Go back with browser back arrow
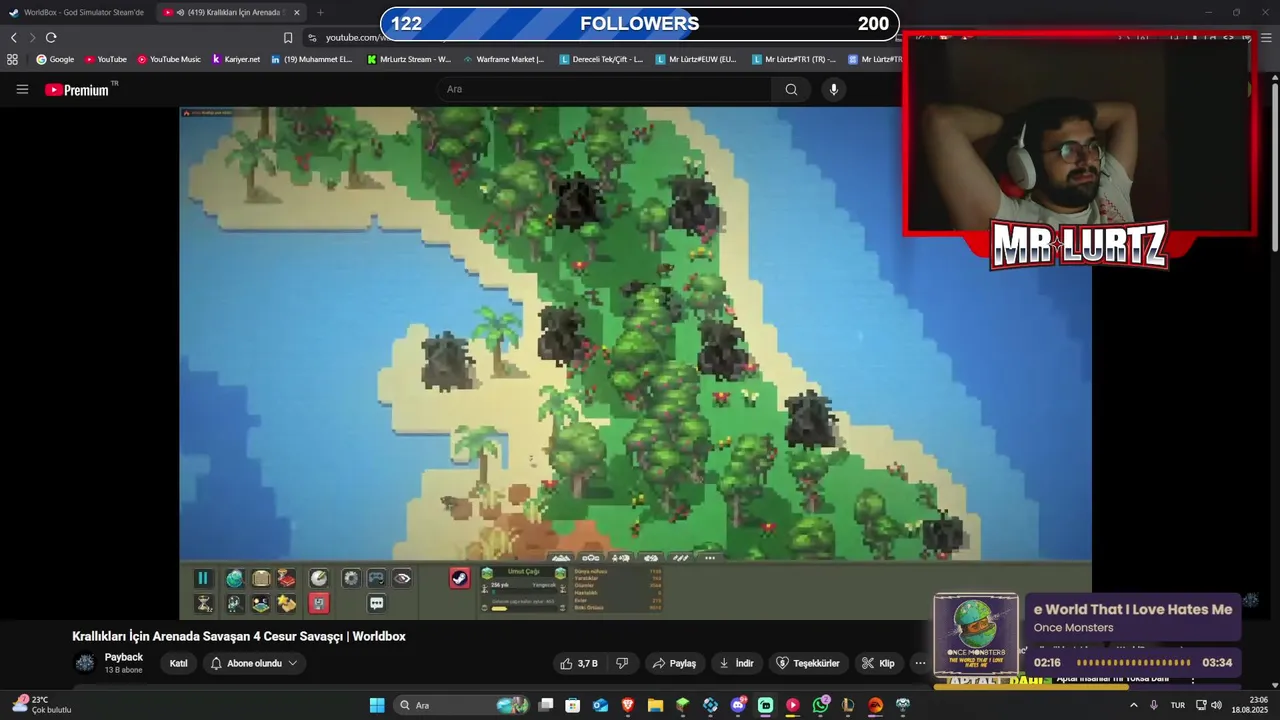This screenshot has height=720, width=1280. (13, 37)
